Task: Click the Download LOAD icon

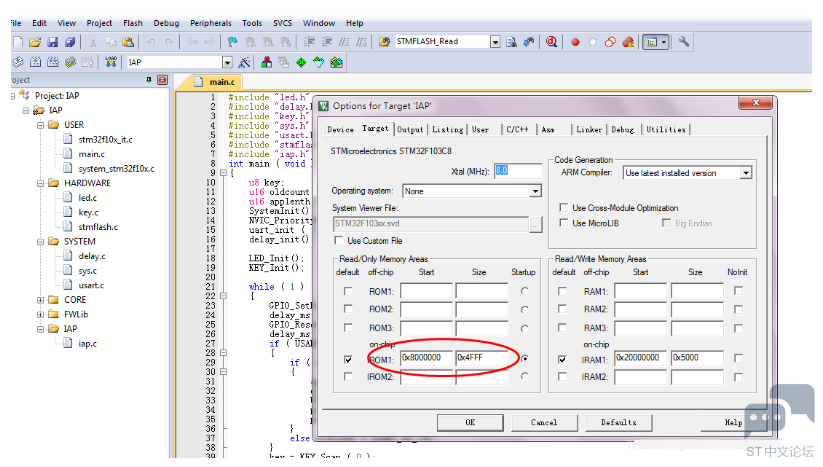Action: tap(111, 62)
